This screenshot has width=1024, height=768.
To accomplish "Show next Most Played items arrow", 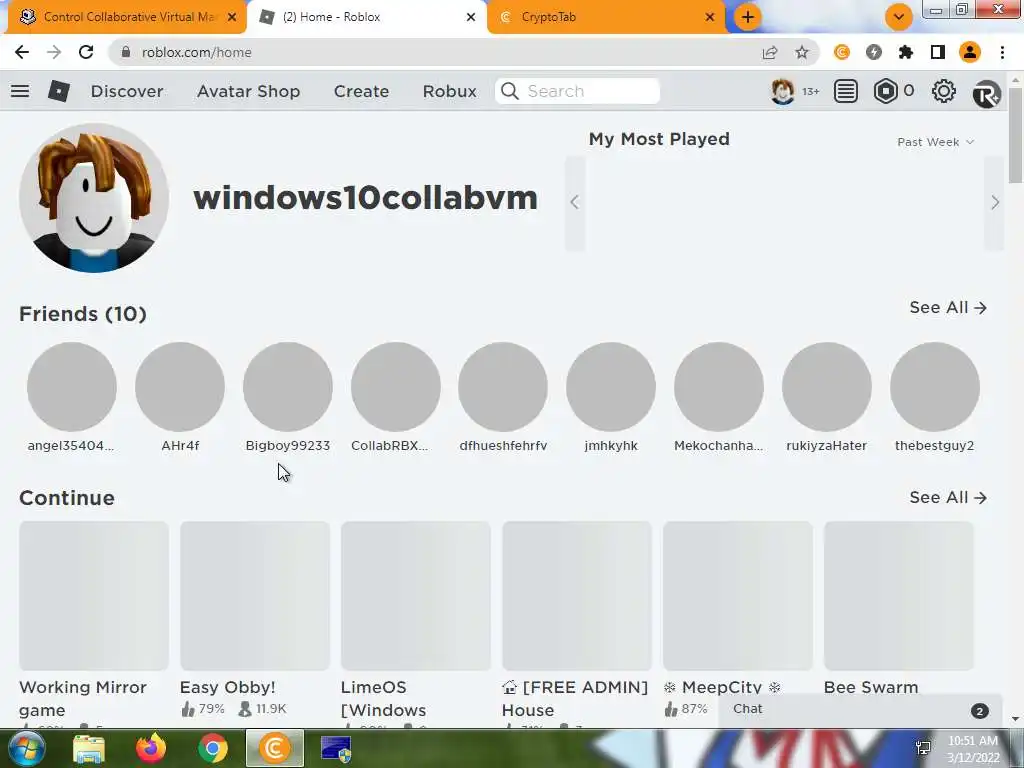I will (x=994, y=202).
